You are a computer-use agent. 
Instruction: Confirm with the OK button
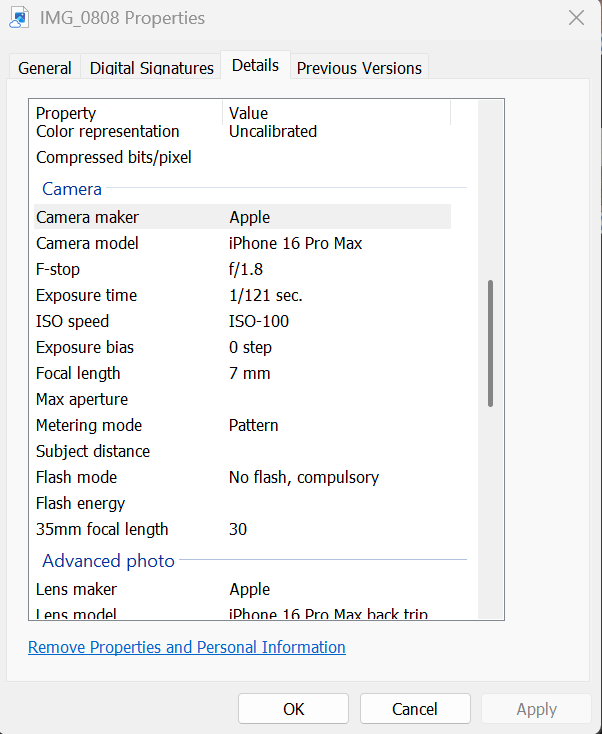294,709
